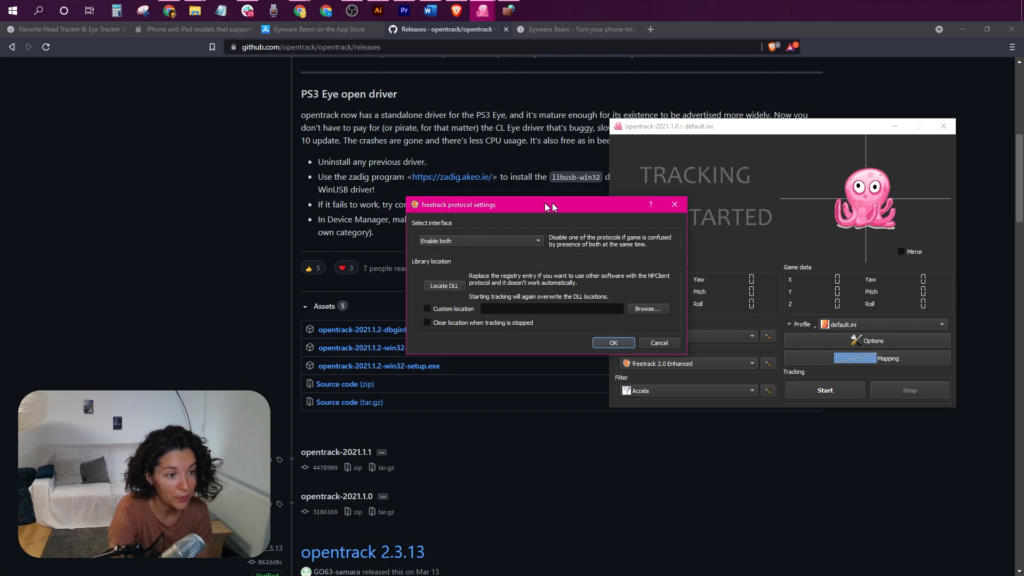Launch Premiere Pro from the taskbar
1024x576 pixels.
(404, 10)
